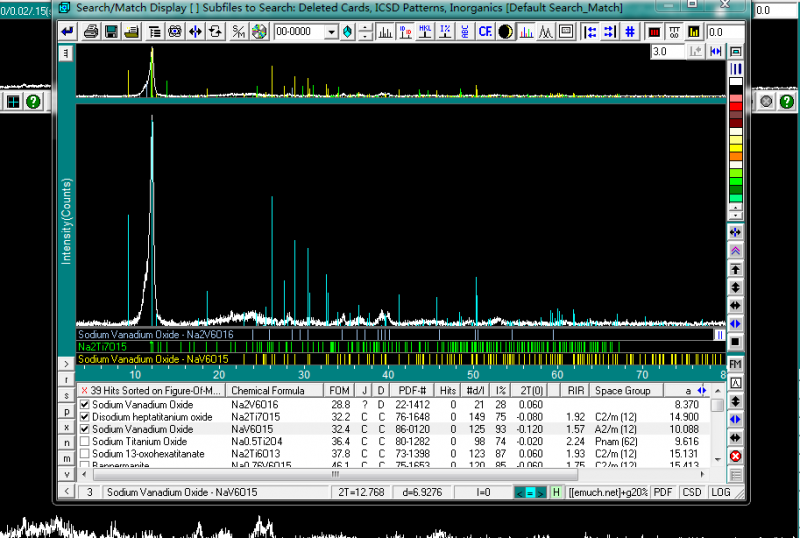Click the FM button on right sidebar

(x=736, y=364)
